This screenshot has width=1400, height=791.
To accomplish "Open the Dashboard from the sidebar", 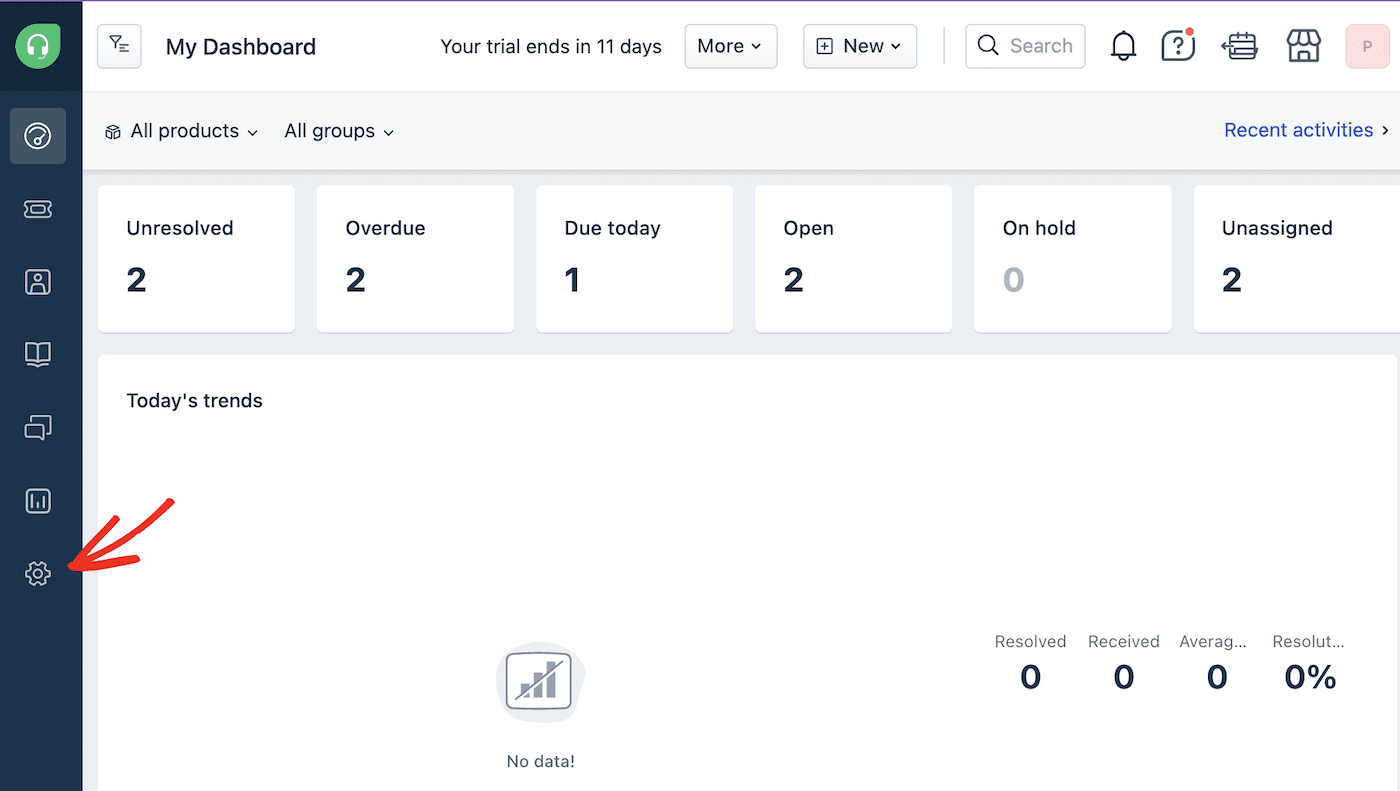I will click(x=37, y=136).
